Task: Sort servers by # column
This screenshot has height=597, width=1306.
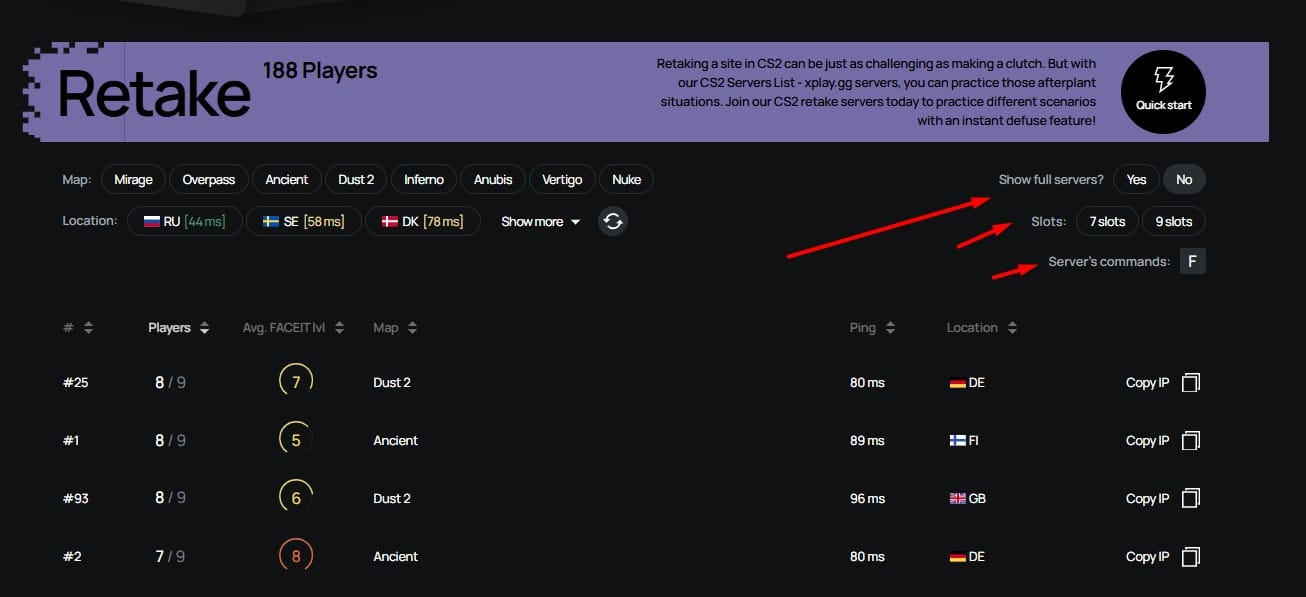Action: point(78,328)
